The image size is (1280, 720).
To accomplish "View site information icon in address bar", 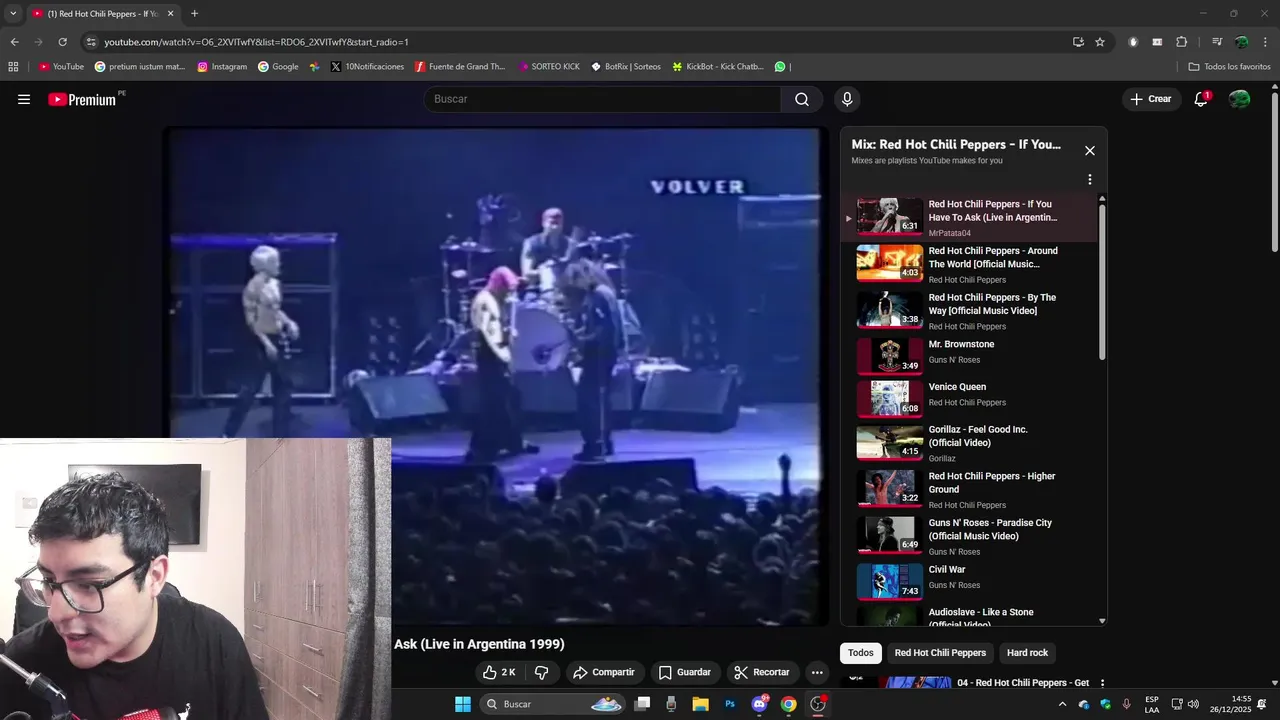I will pyautogui.click(x=91, y=42).
